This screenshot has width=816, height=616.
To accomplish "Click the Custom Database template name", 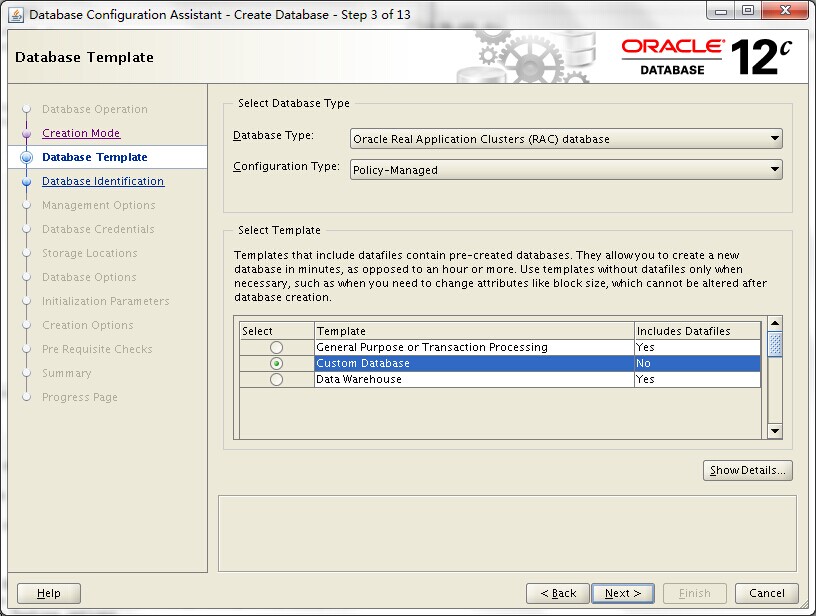I will pyautogui.click(x=363, y=363).
